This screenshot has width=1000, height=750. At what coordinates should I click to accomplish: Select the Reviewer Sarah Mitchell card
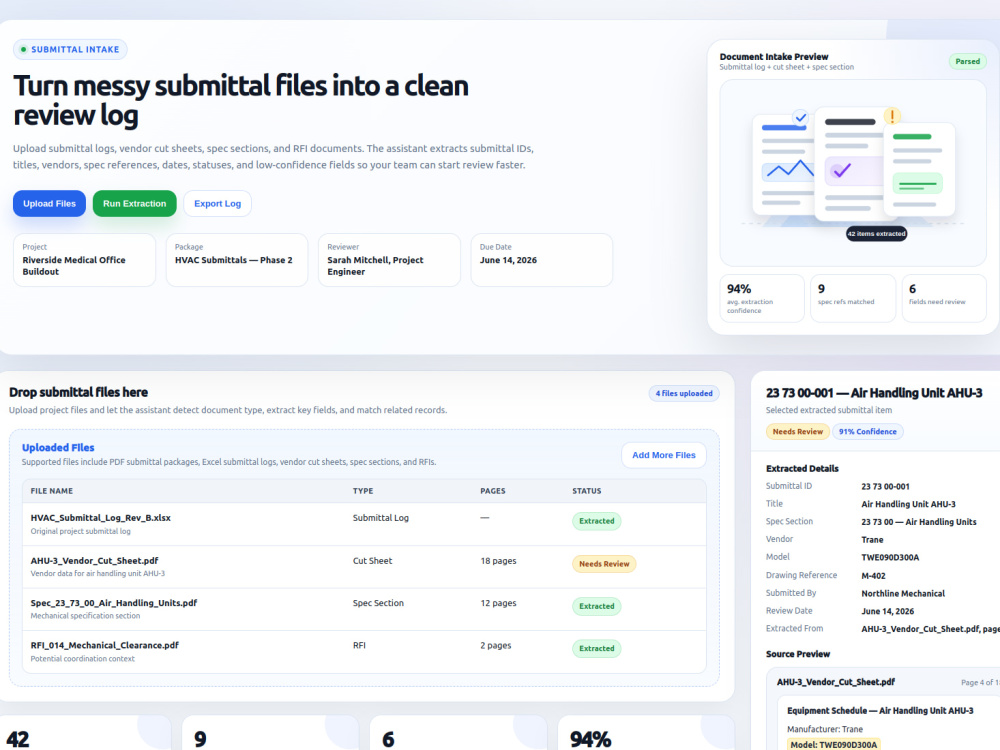pos(389,260)
